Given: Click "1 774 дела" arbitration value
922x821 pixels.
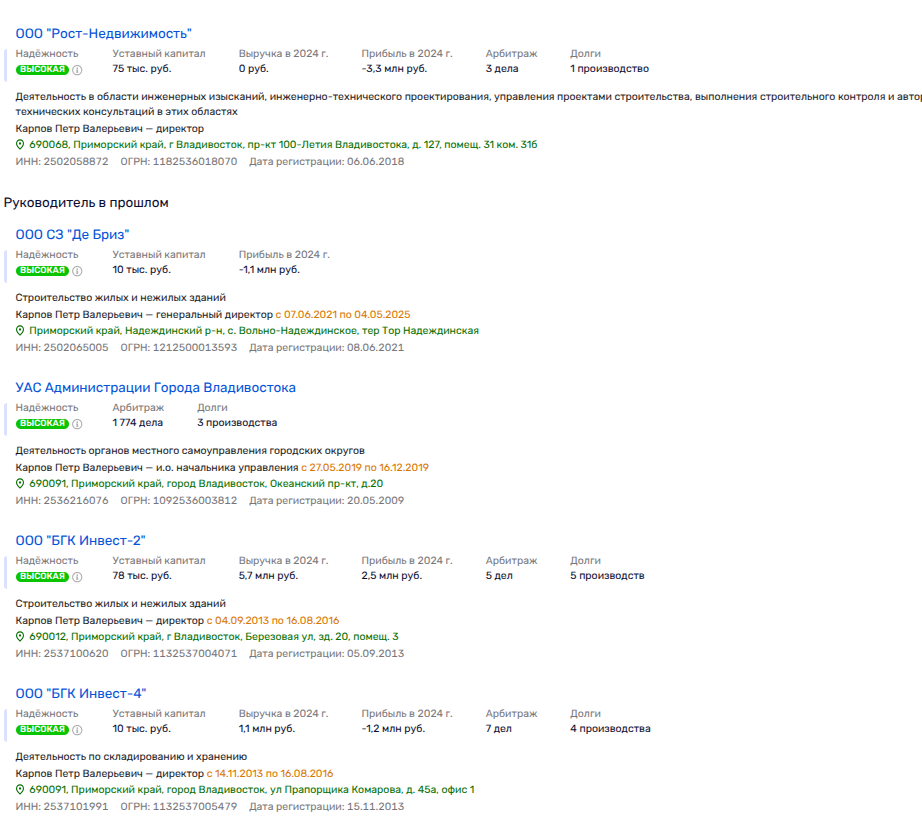Looking at the screenshot, I should tap(137, 423).
